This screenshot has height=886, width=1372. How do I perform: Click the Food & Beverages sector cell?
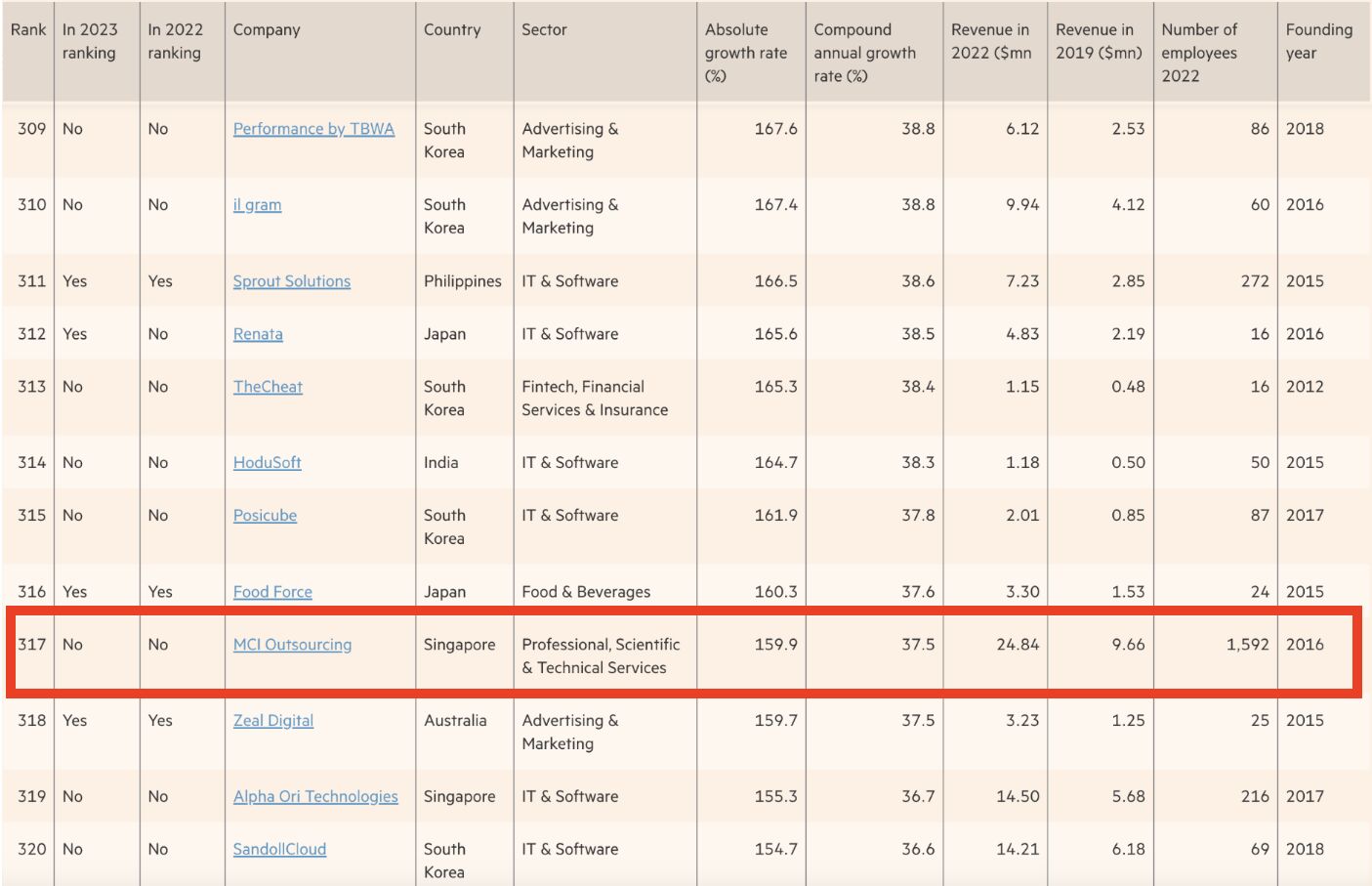(x=586, y=592)
